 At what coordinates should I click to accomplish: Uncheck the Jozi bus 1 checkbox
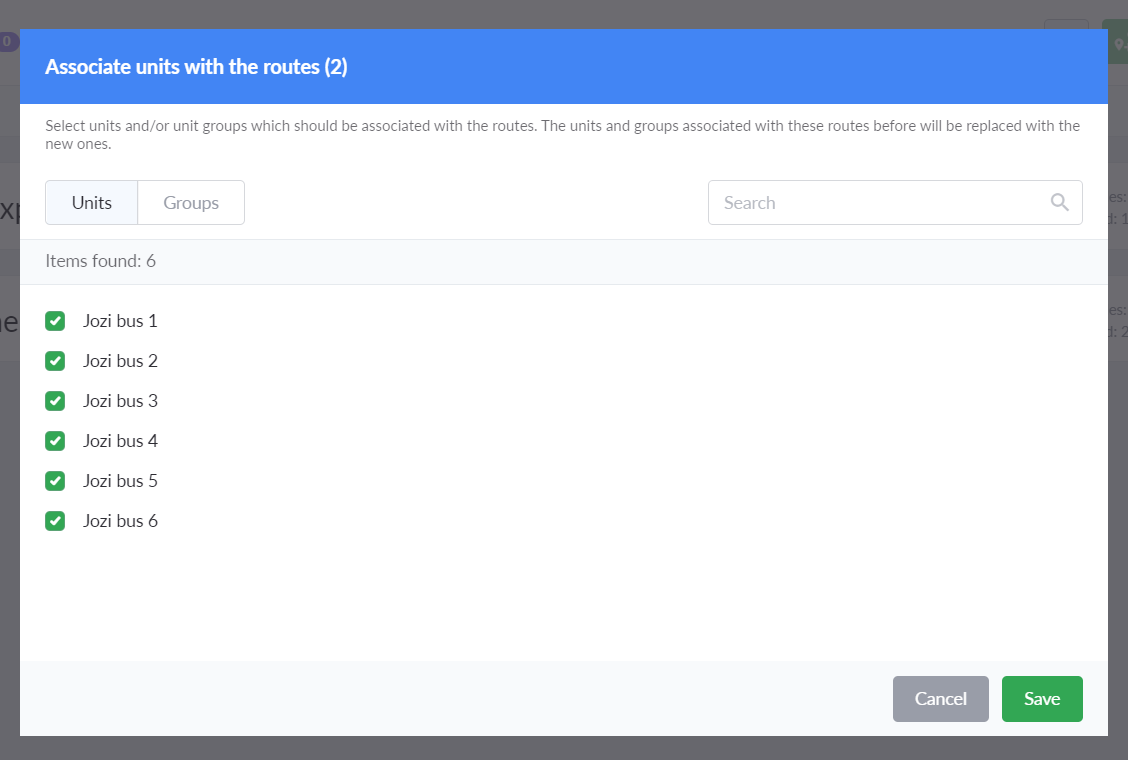[55, 321]
